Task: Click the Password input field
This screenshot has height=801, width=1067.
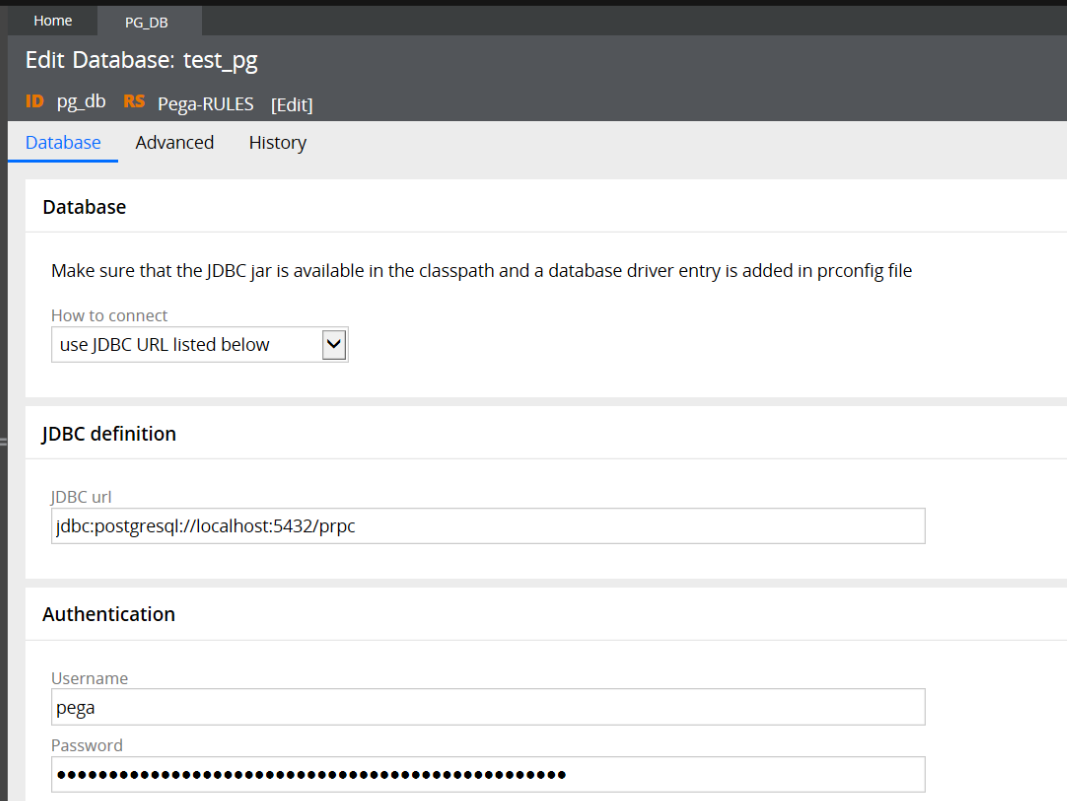Action: coord(487,774)
